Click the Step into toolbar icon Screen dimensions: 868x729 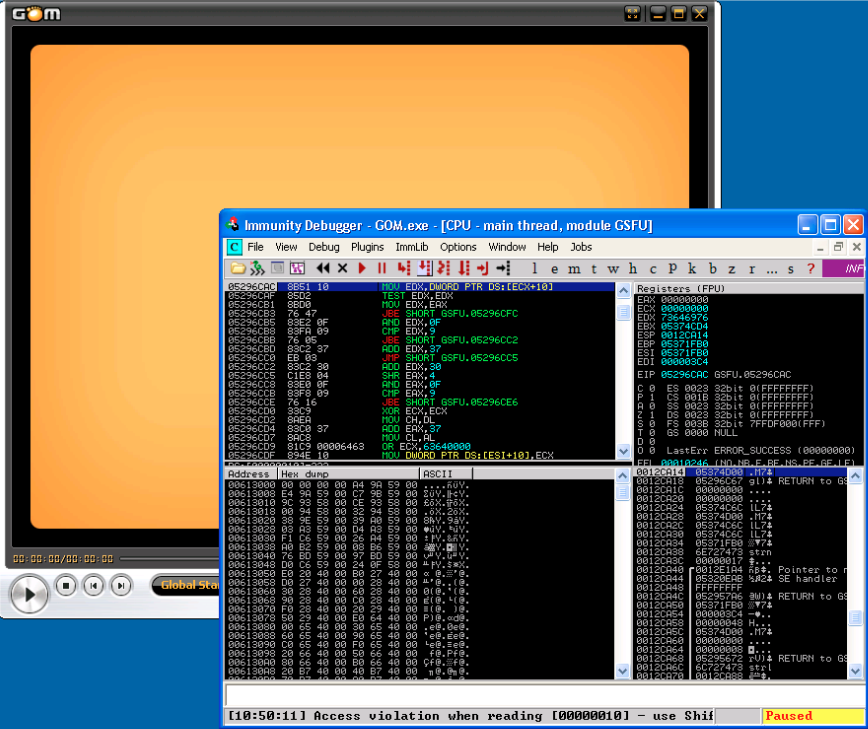pos(404,268)
